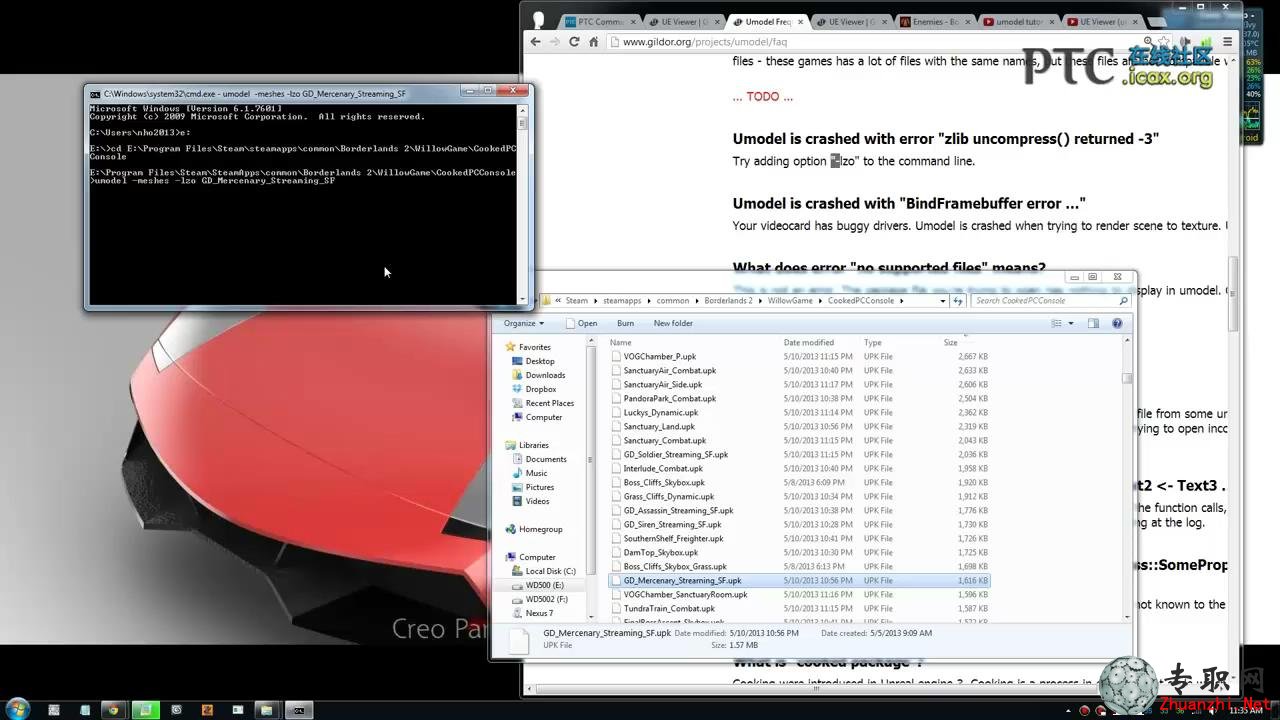Click Explorer's help question-mark icon
Screen dimensions: 1280x720
point(1117,323)
